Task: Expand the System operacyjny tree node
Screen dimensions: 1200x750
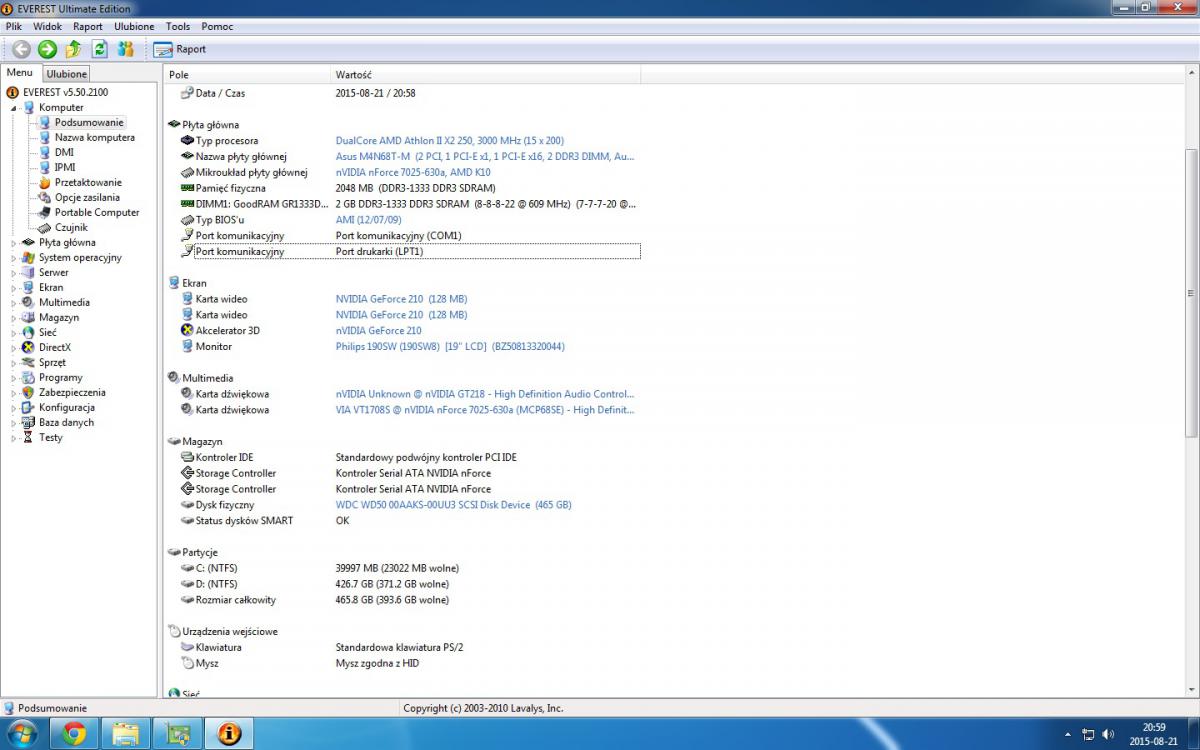Action: coord(14,258)
